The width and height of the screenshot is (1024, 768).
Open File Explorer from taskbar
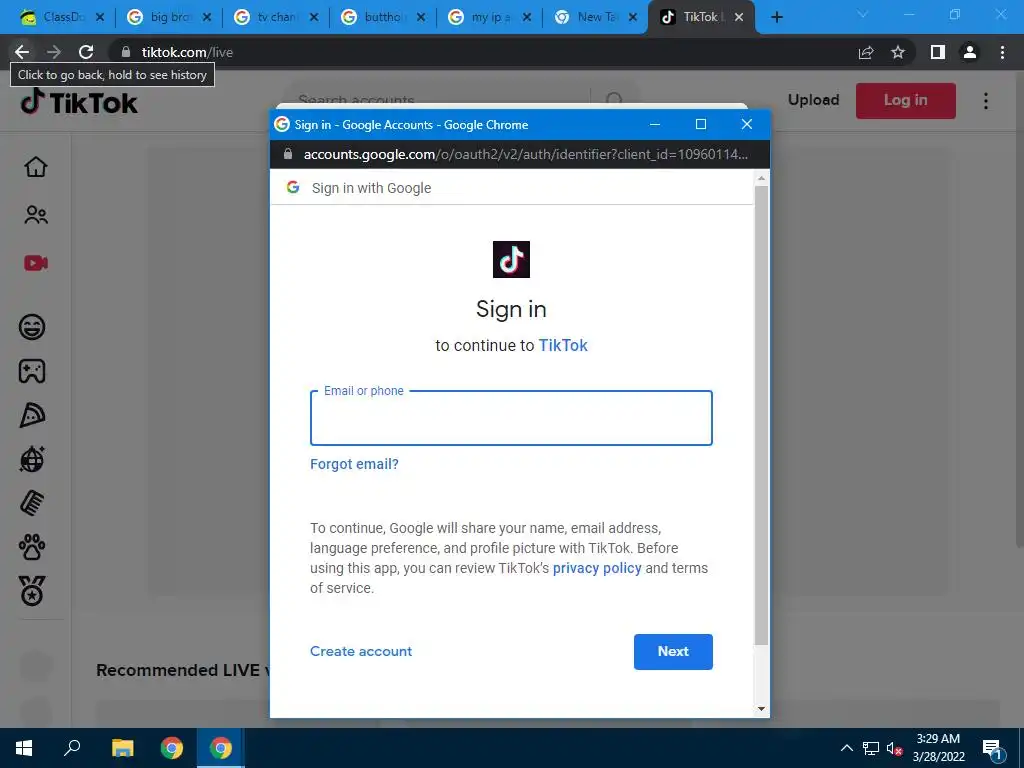point(122,748)
